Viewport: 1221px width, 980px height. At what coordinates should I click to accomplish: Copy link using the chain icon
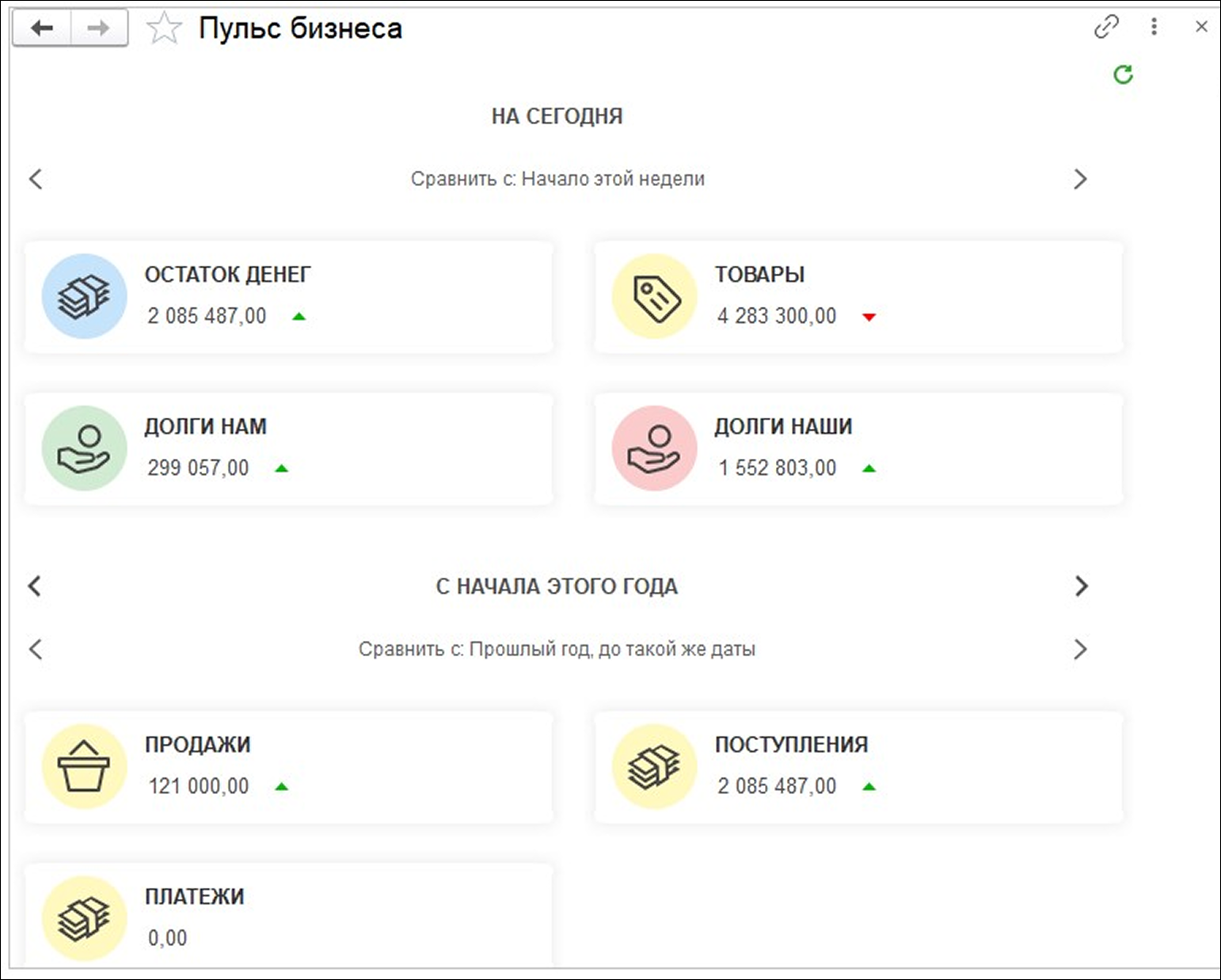coord(1106,27)
